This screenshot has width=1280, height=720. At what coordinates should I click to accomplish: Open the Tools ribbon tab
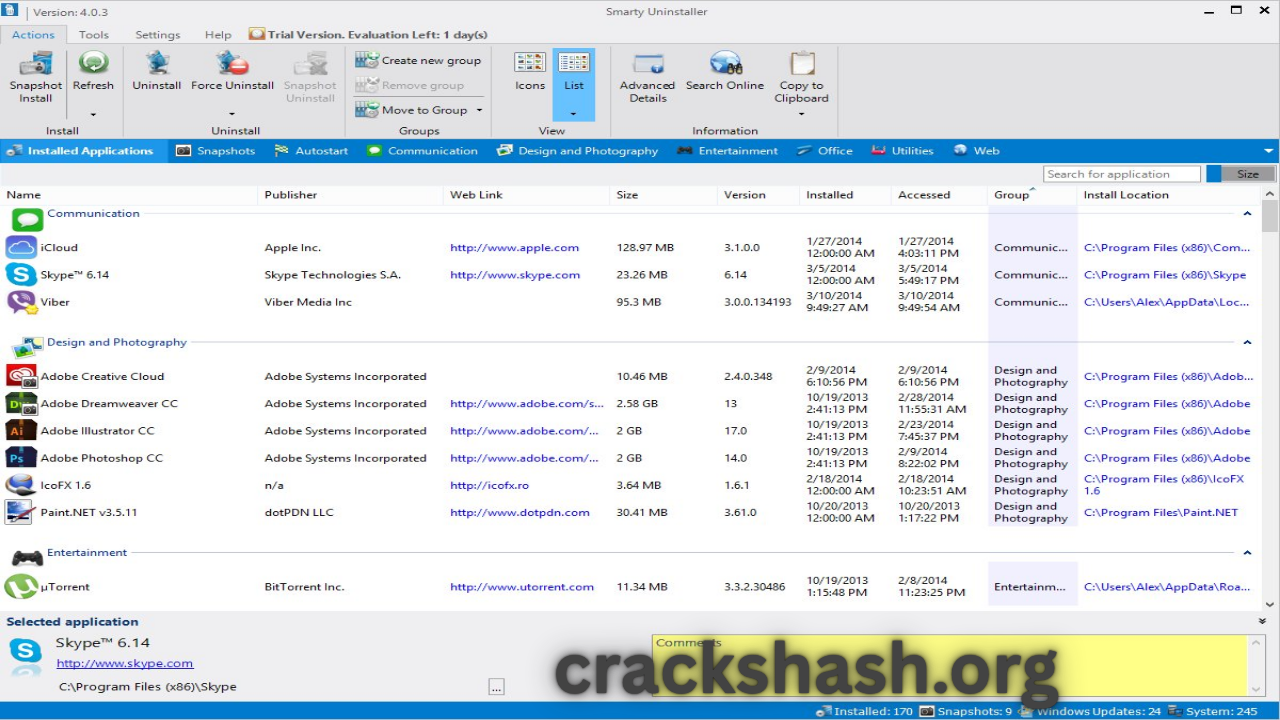94,34
